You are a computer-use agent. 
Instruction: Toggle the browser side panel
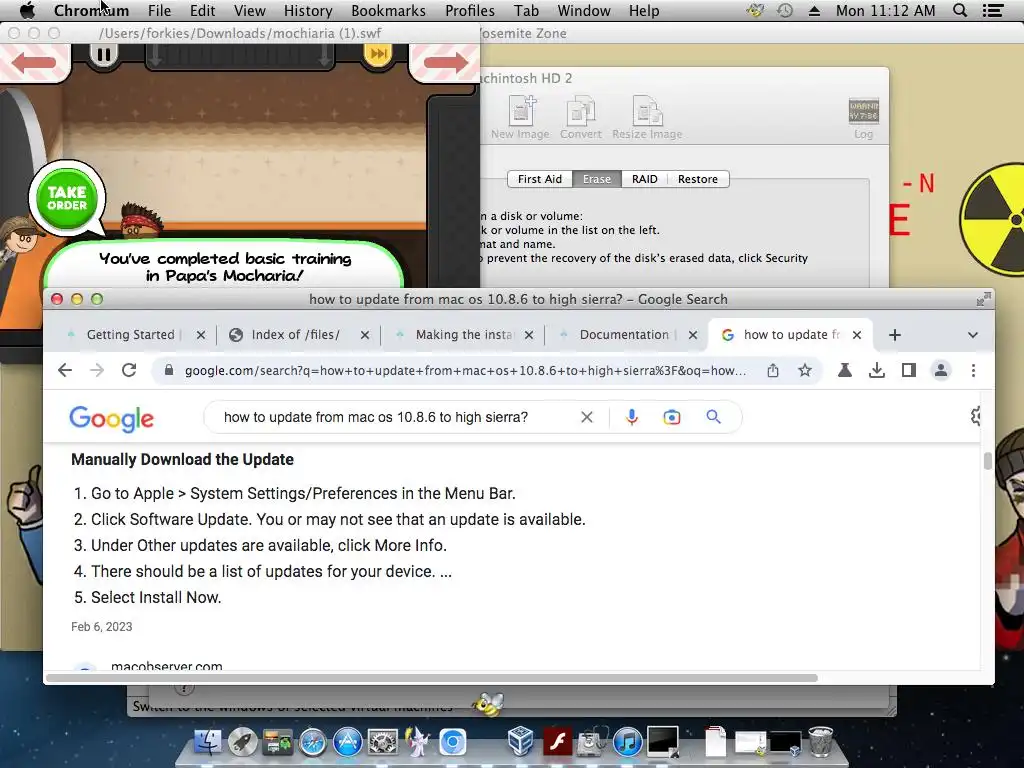pos(908,370)
